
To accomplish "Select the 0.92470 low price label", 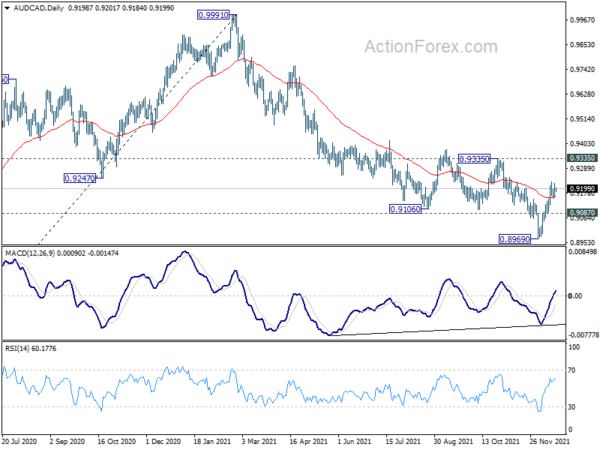I will [80, 178].
